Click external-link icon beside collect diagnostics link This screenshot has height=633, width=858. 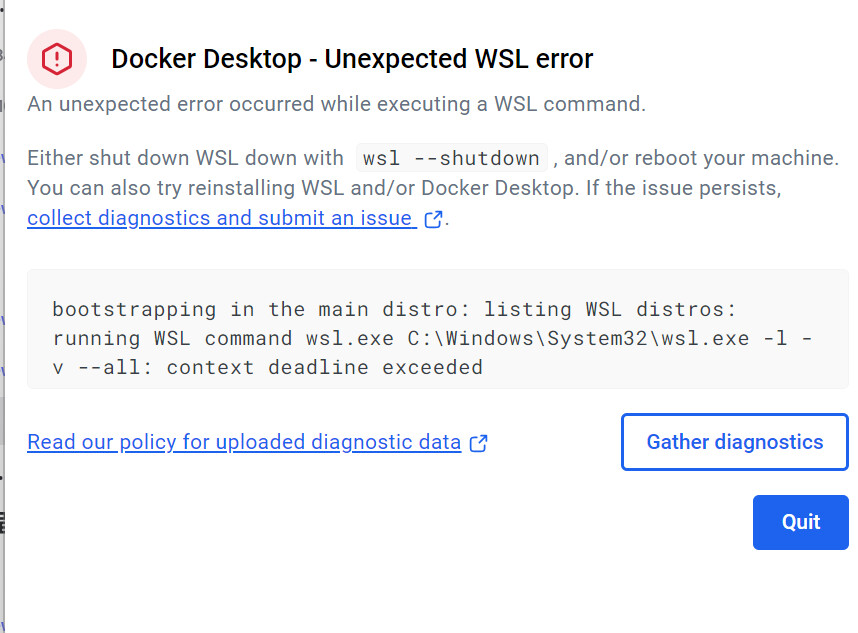433,219
